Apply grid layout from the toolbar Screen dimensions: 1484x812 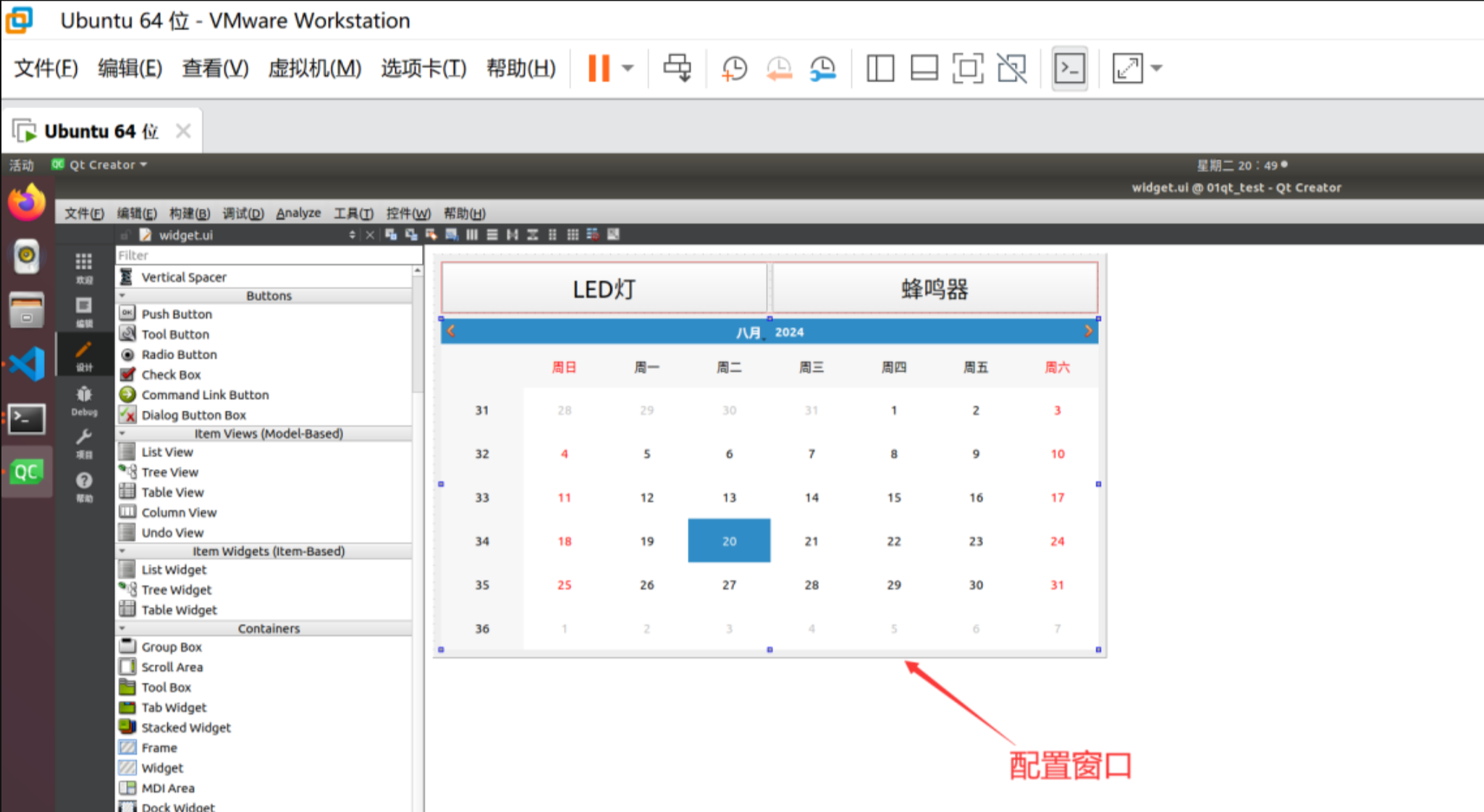point(573,234)
